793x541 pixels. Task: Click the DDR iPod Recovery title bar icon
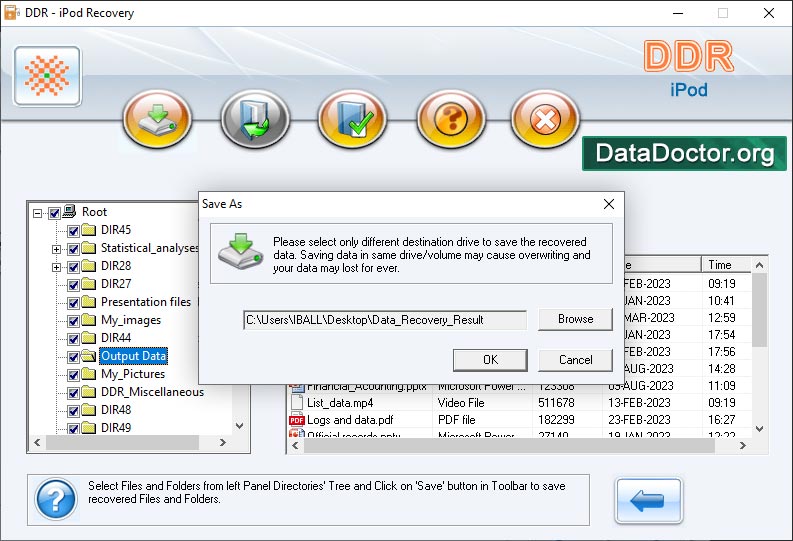pos(11,13)
